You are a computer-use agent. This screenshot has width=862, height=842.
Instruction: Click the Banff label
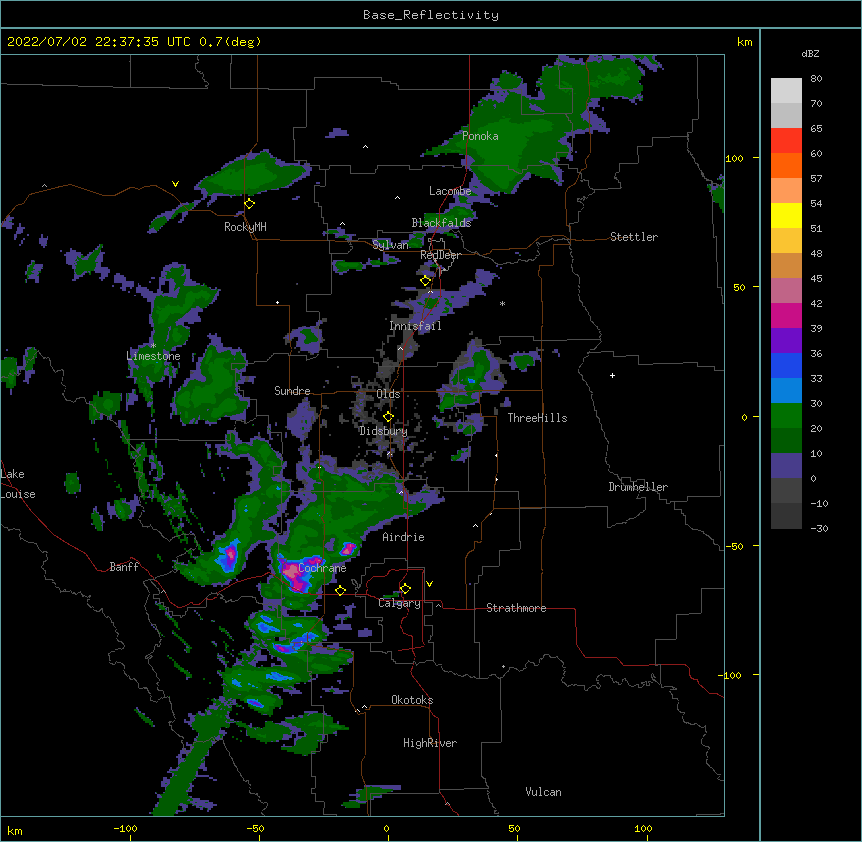124,567
